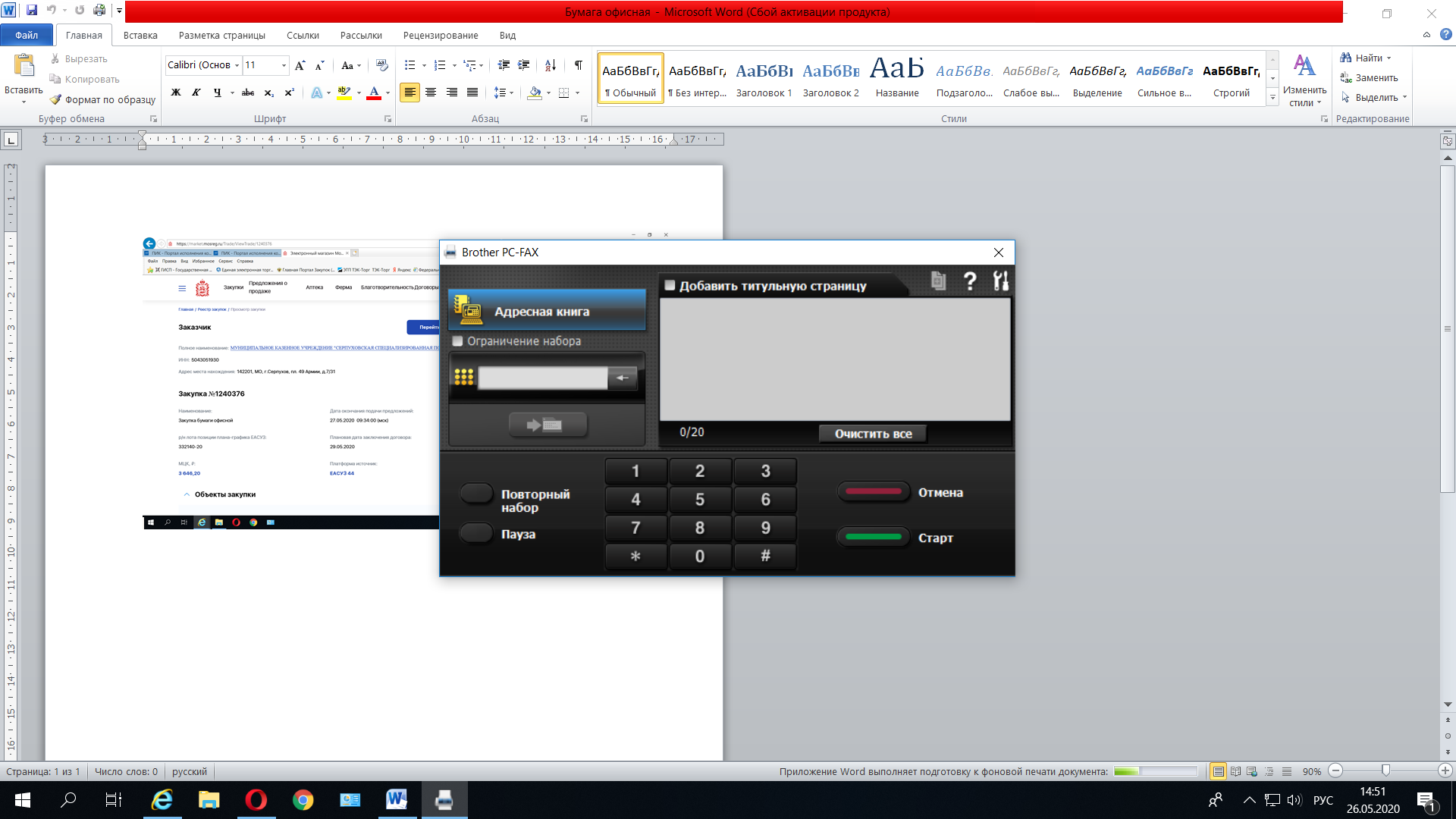This screenshot has width=1456, height=819.
Task: Apply the text highlight color
Action: click(344, 93)
